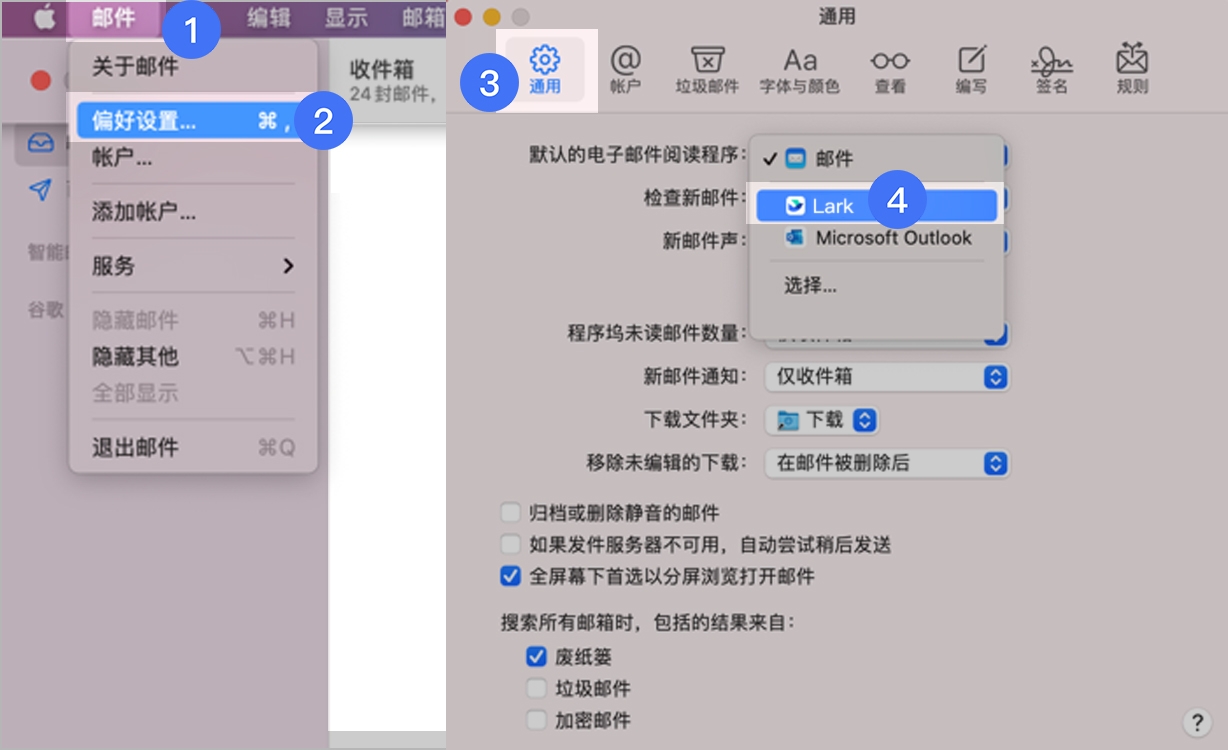
Task: Click the Apple logo menu
Action: coord(44,18)
